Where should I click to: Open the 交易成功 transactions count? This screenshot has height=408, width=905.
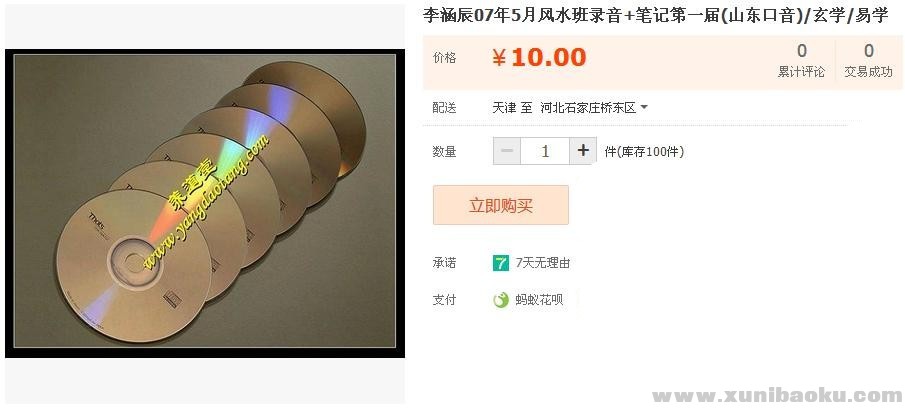tap(868, 61)
